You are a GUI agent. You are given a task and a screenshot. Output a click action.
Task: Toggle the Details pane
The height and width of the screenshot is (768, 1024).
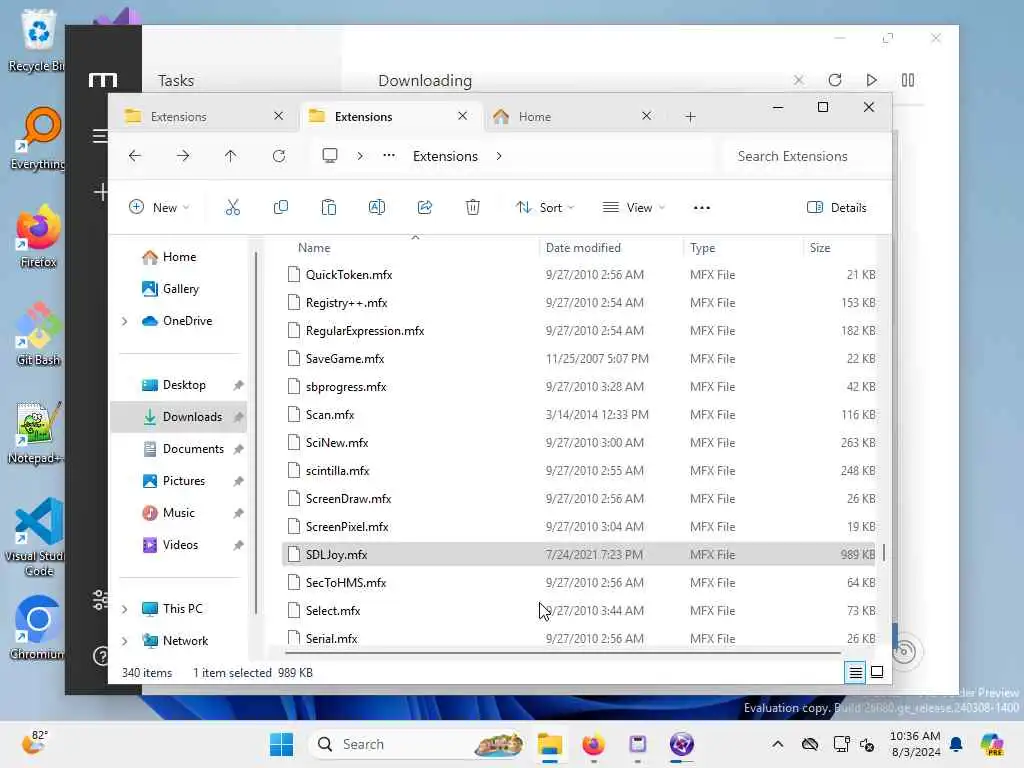[x=837, y=208]
